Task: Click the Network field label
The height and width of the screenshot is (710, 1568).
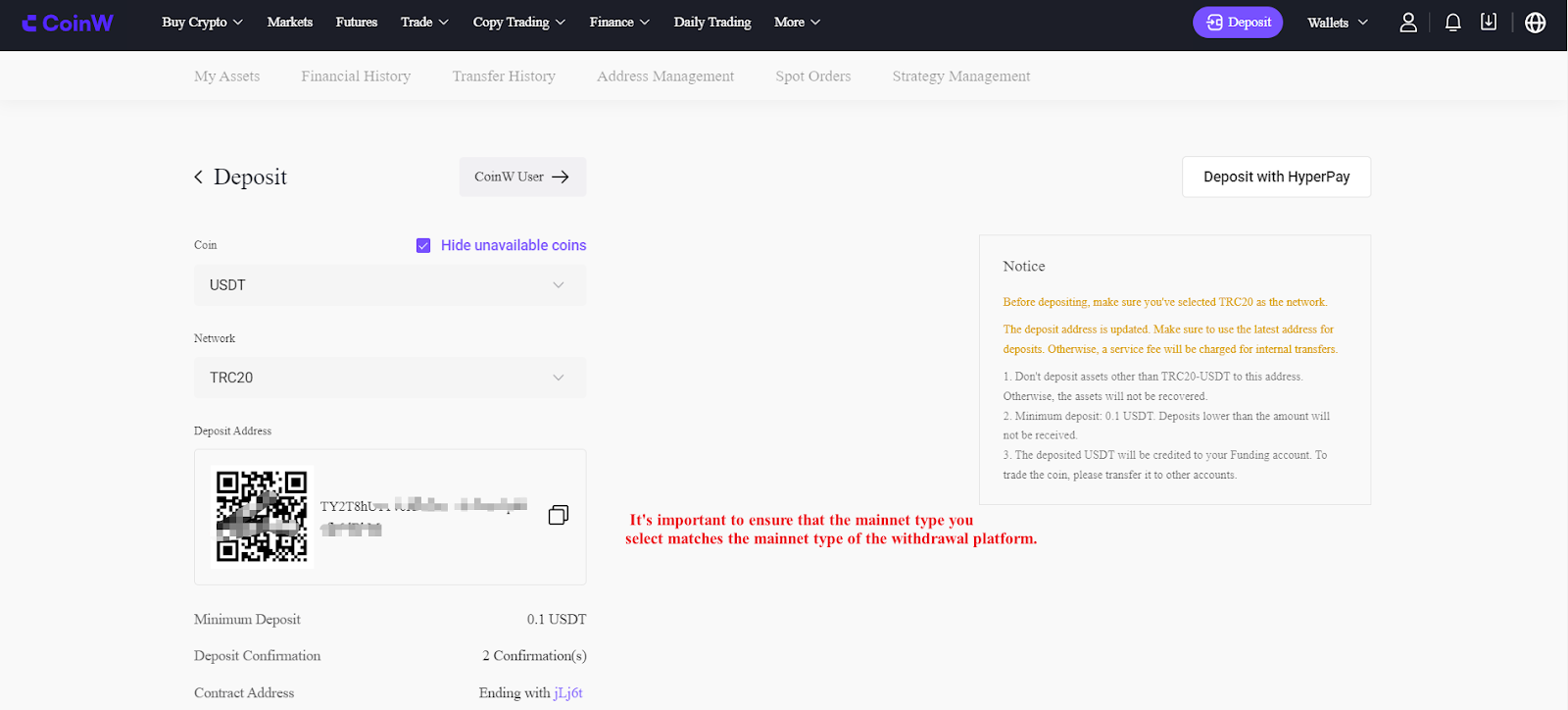Action: [215, 338]
